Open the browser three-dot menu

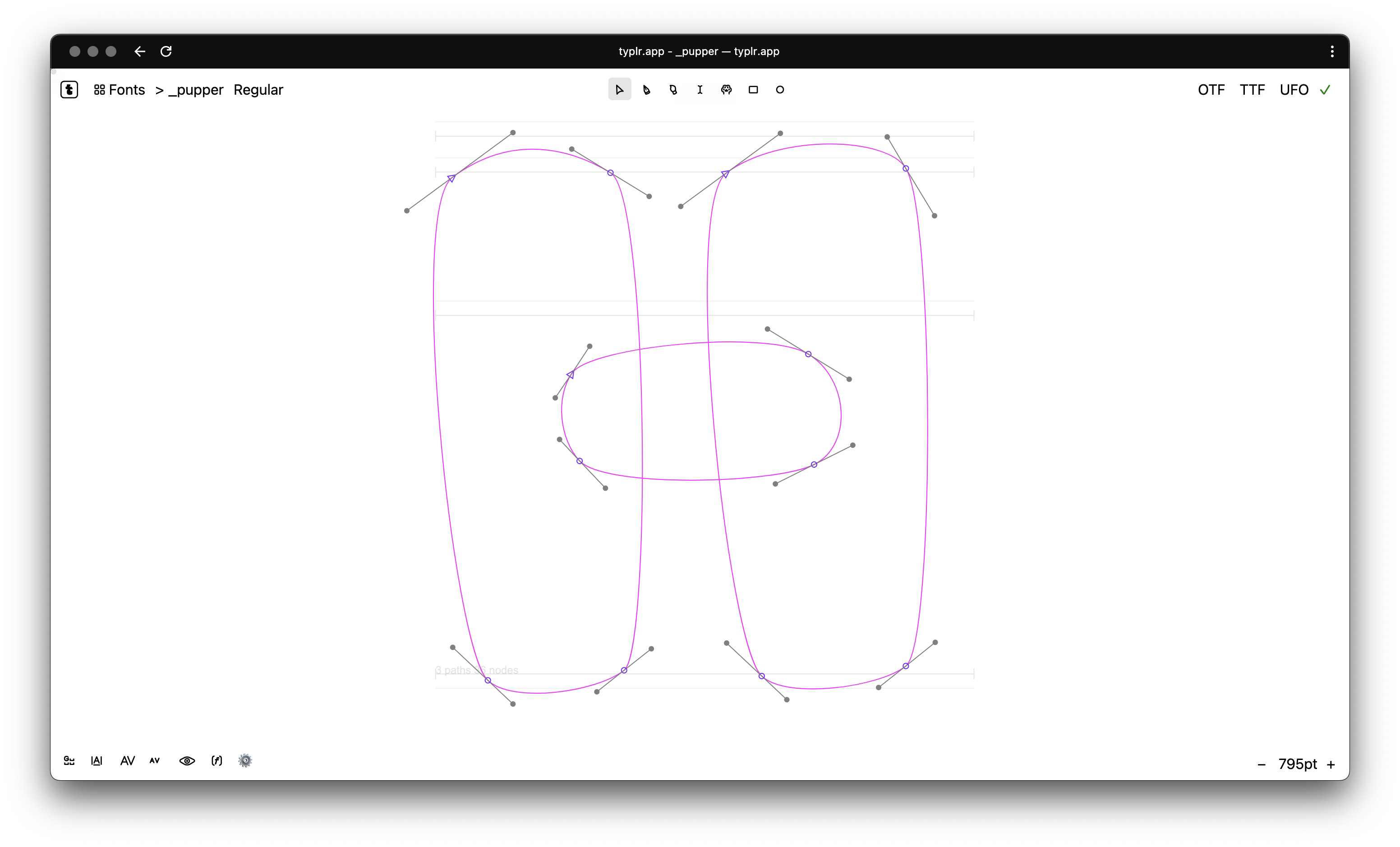click(x=1332, y=52)
